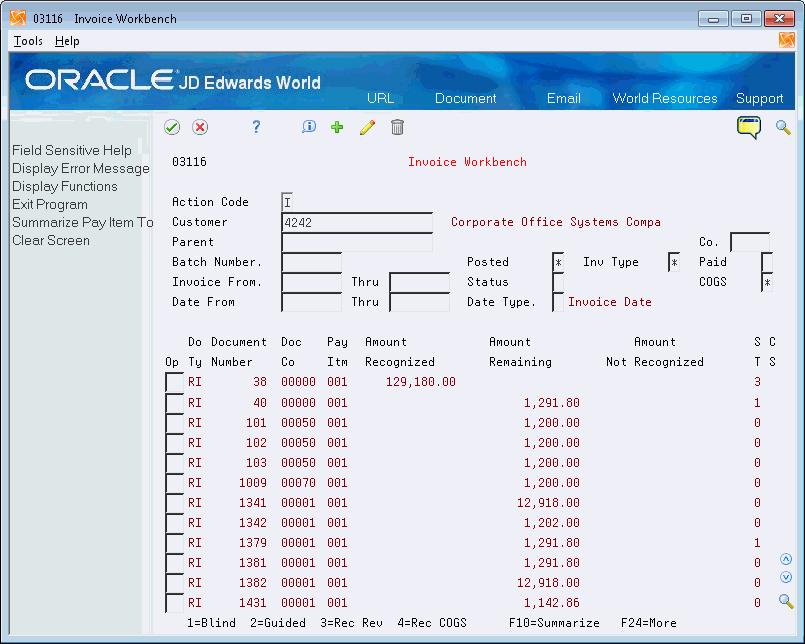Click the Status input field
The image size is (805, 644).
pos(558,282)
